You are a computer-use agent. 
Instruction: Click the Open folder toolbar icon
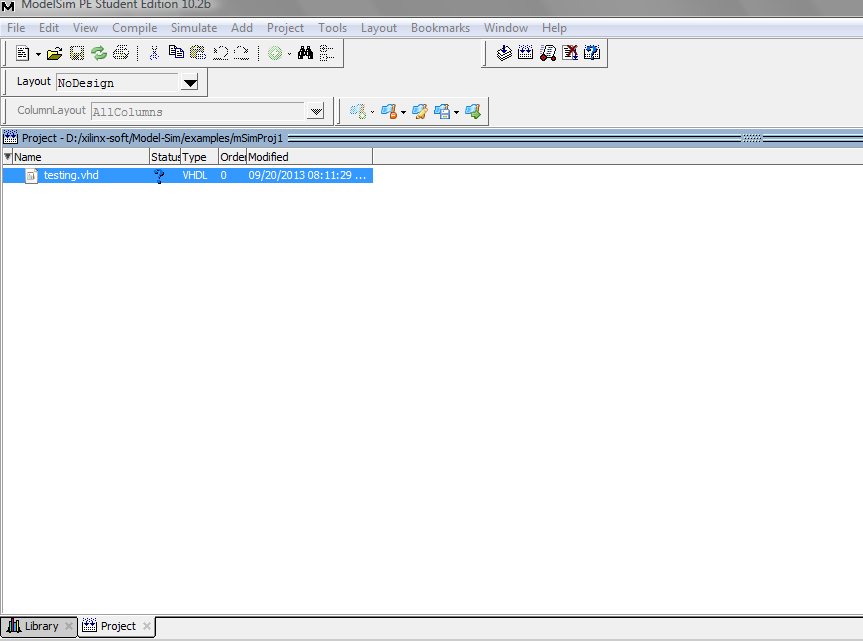tap(54, 53)
